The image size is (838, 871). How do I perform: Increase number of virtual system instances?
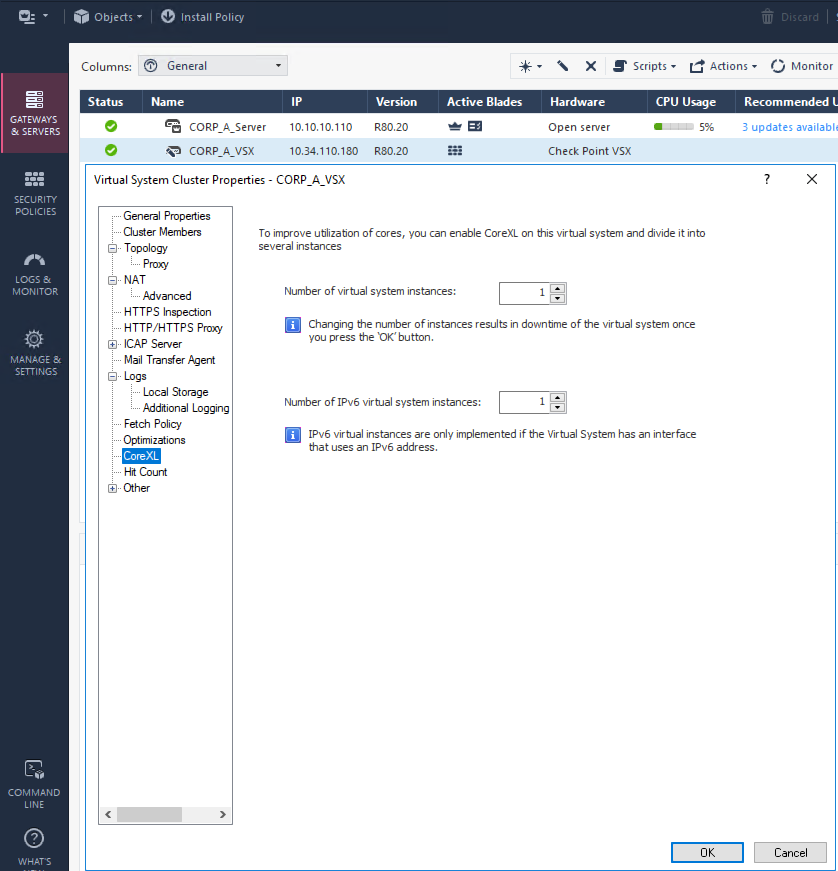click(558, 288)
